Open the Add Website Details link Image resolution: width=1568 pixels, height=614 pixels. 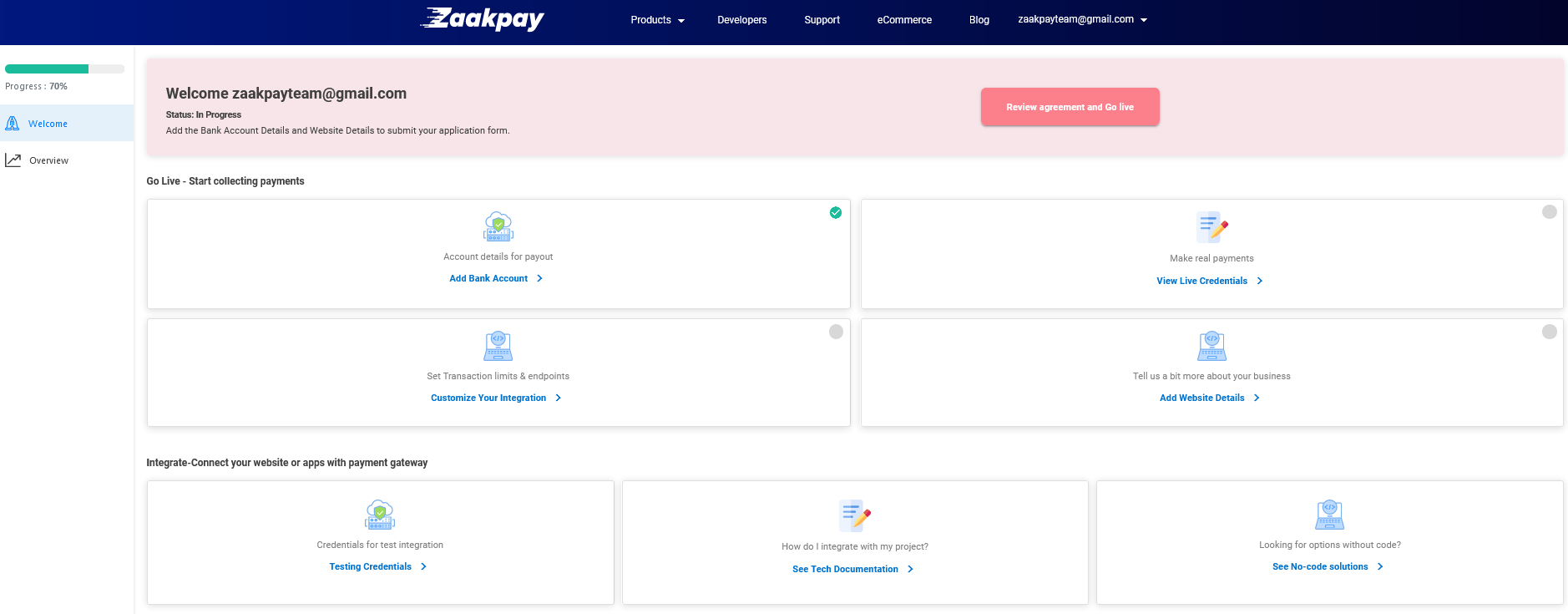coord(1201,398)
